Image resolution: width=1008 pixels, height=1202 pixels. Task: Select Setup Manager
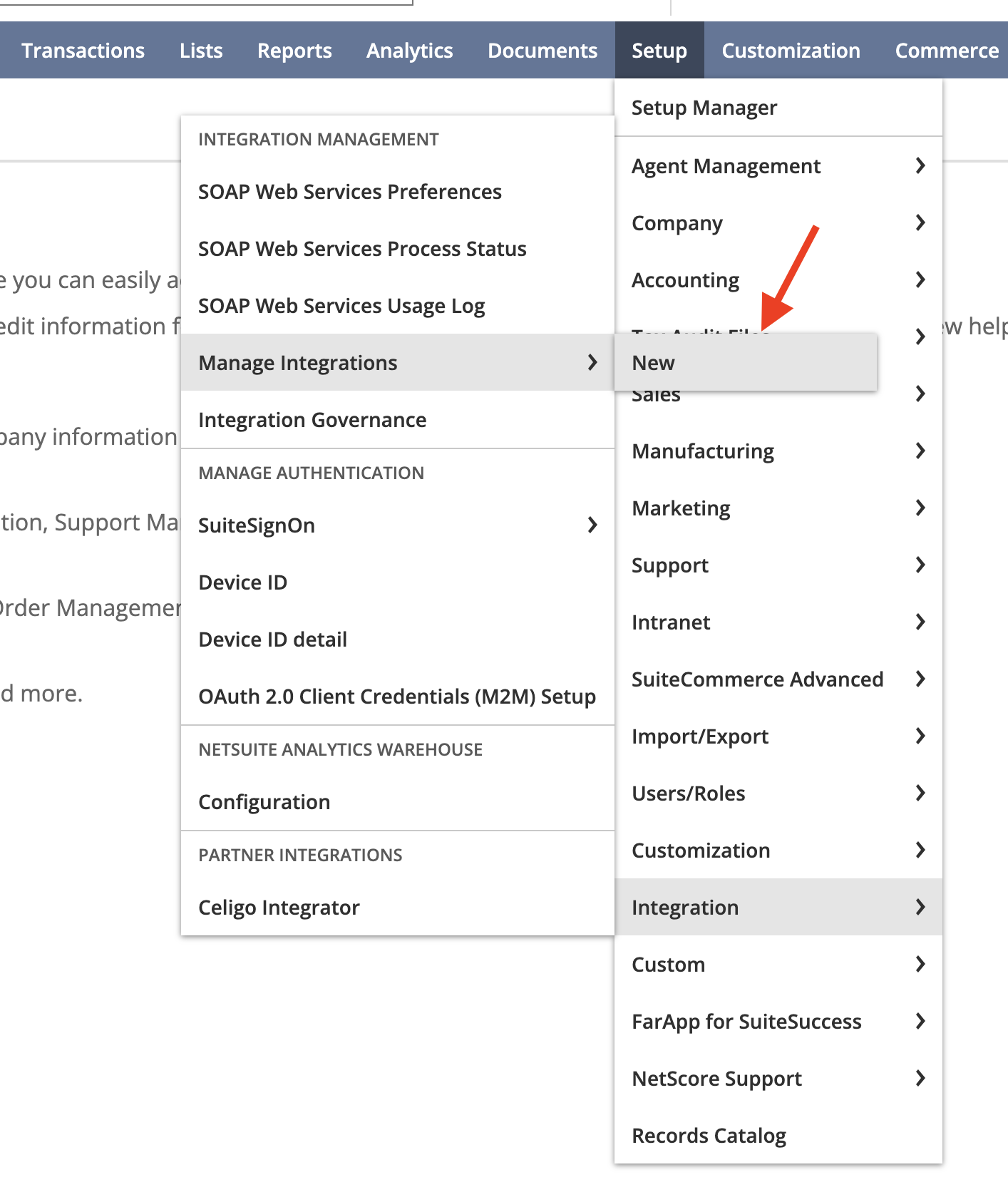[778, 108]
